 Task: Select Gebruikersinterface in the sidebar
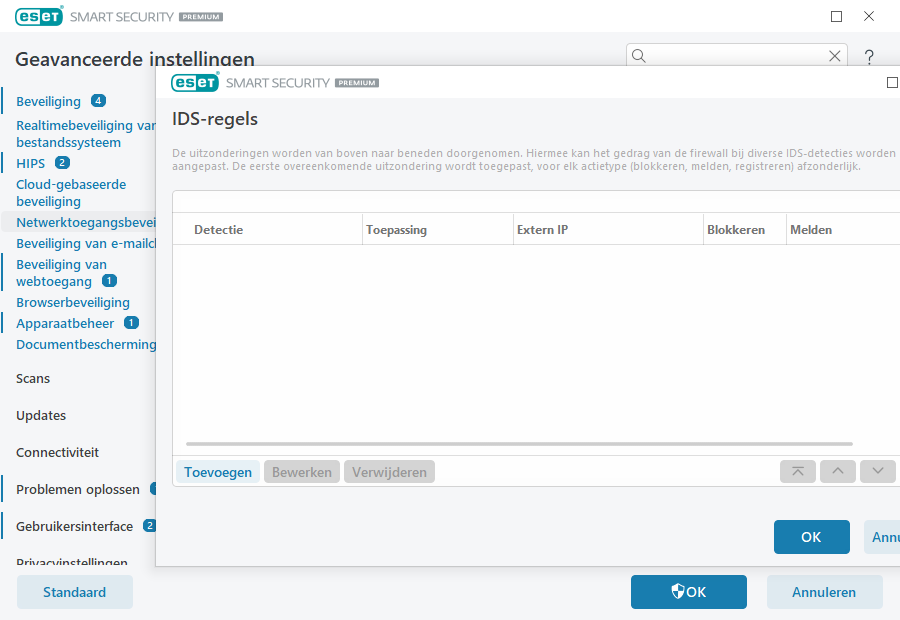[x=73, y=525]
